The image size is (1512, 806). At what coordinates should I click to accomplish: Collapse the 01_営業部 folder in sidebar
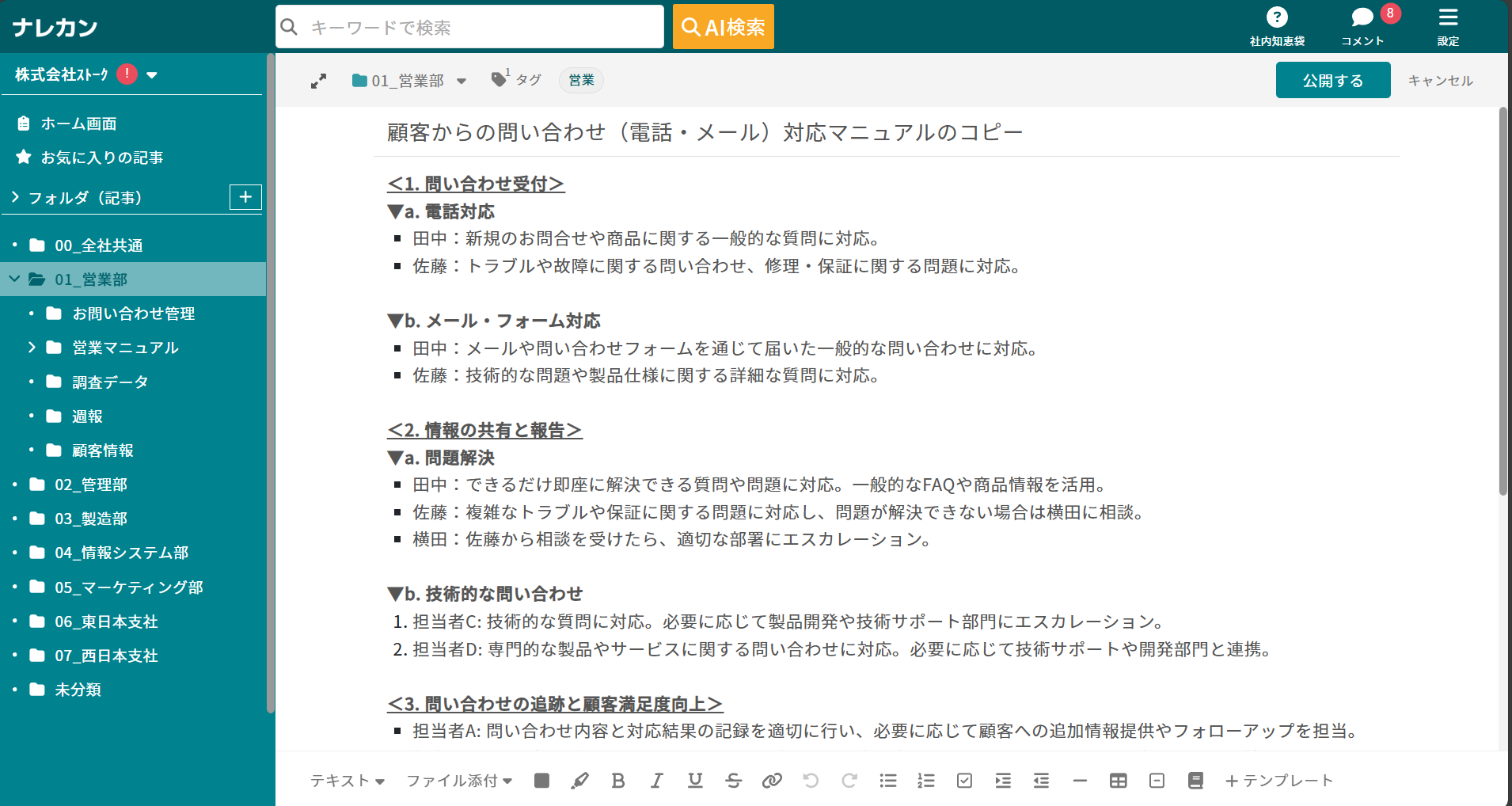(13, 279)
